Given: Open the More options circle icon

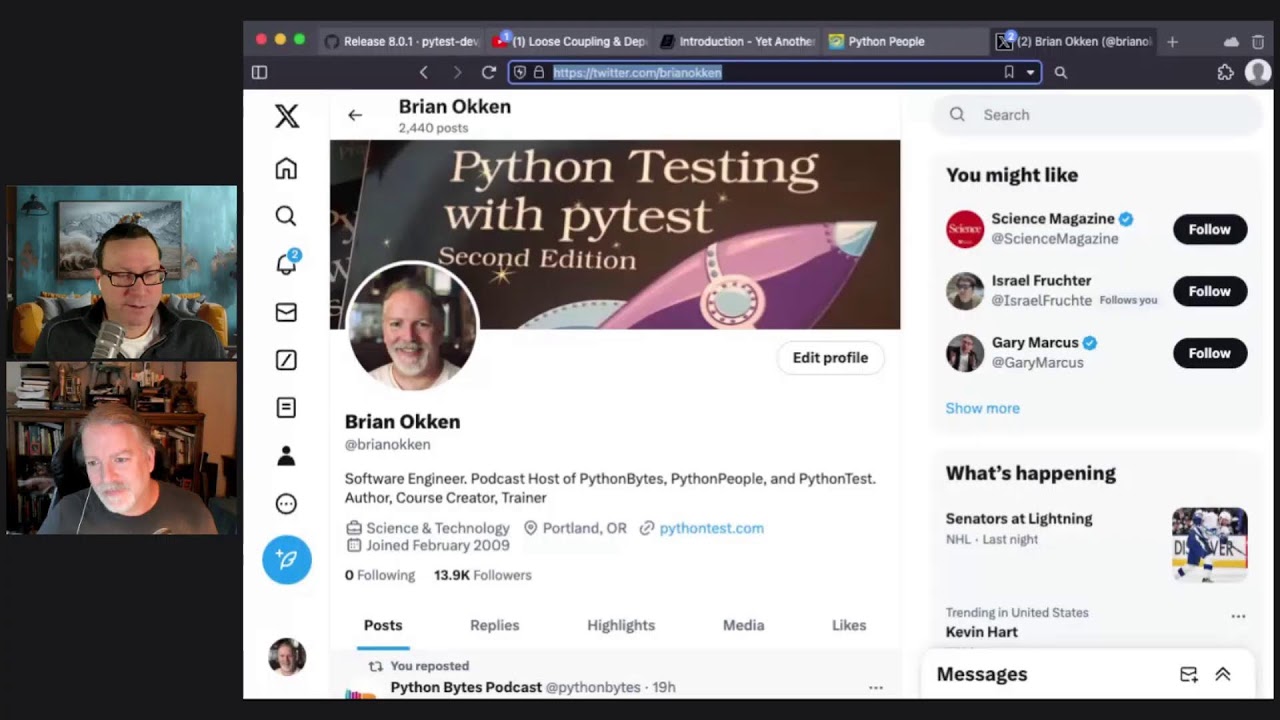Looking at the screenshot, I should (x=286, y=503).
